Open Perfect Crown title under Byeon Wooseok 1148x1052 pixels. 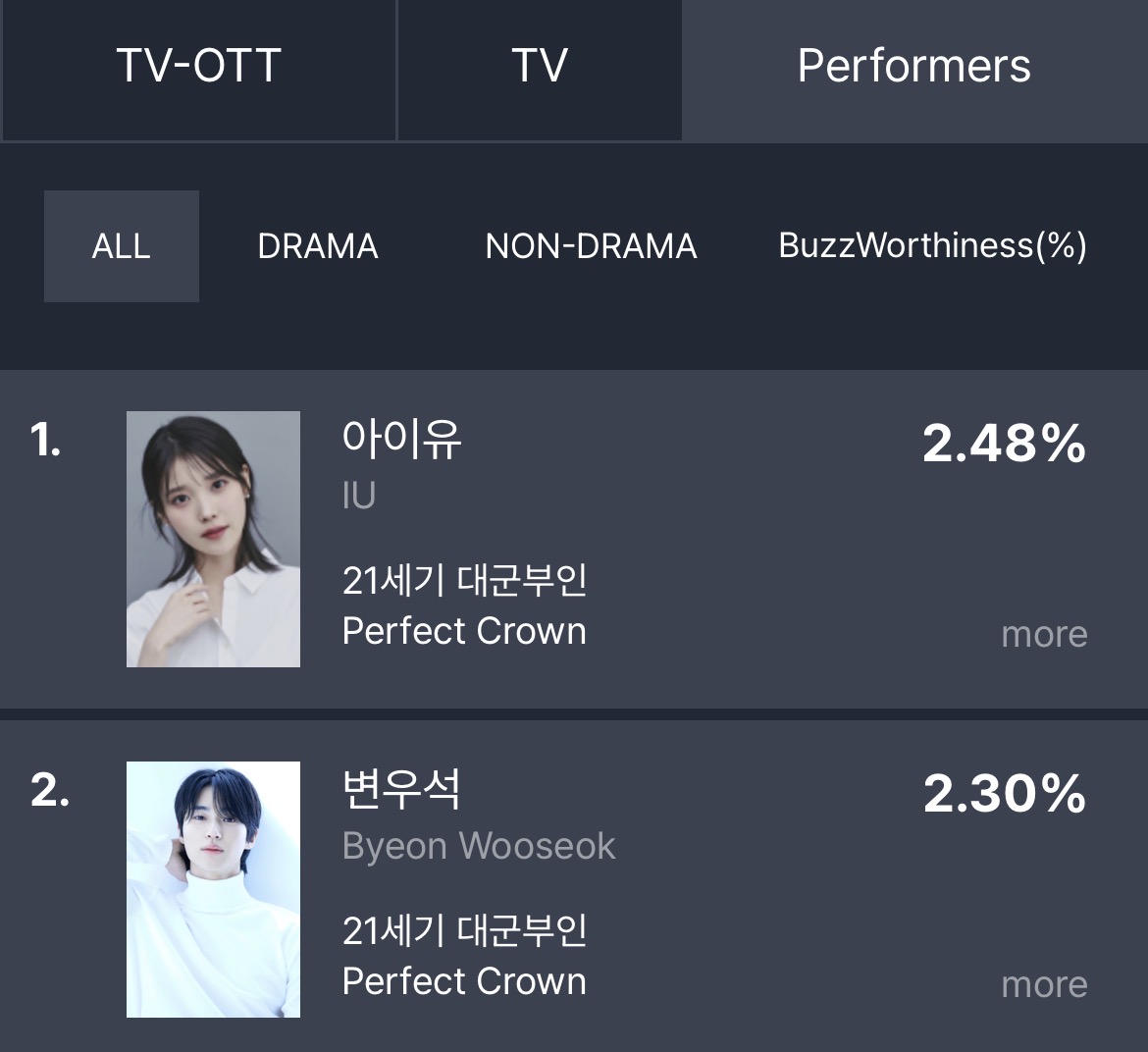point(464,981)
